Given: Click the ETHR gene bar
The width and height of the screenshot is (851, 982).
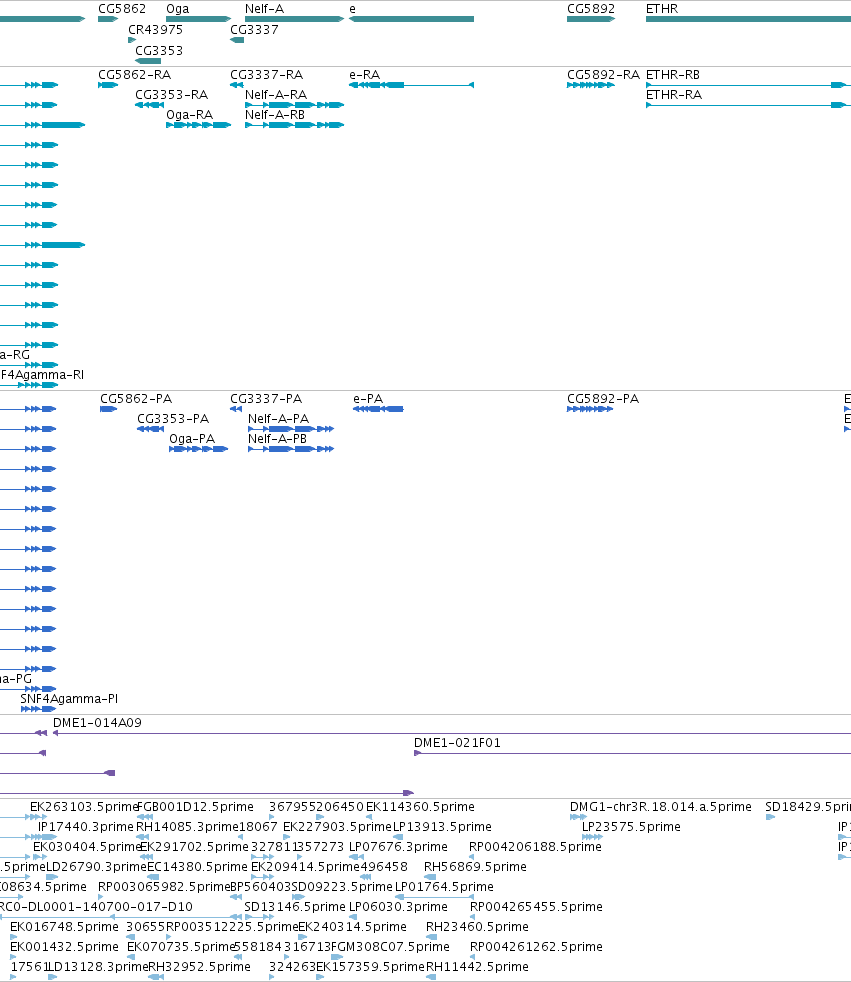Looking at the screenshot, I should pyautogui.click(x=748, y=19).
